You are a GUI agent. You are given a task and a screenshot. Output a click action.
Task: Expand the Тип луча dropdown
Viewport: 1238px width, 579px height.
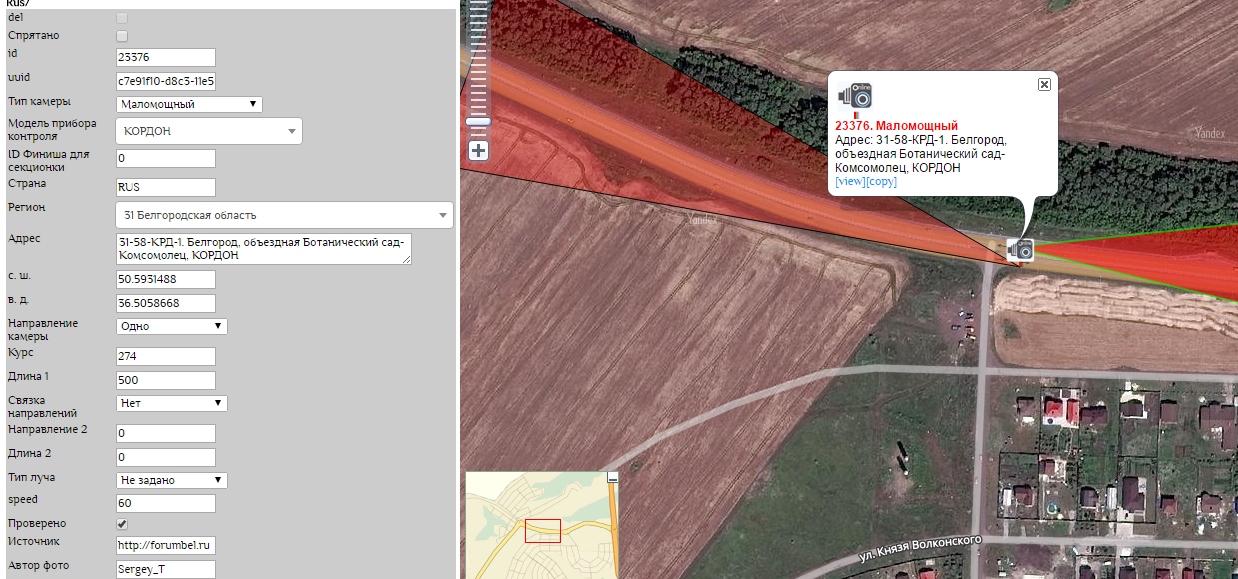pyautogui.click(x=171, y=480)
